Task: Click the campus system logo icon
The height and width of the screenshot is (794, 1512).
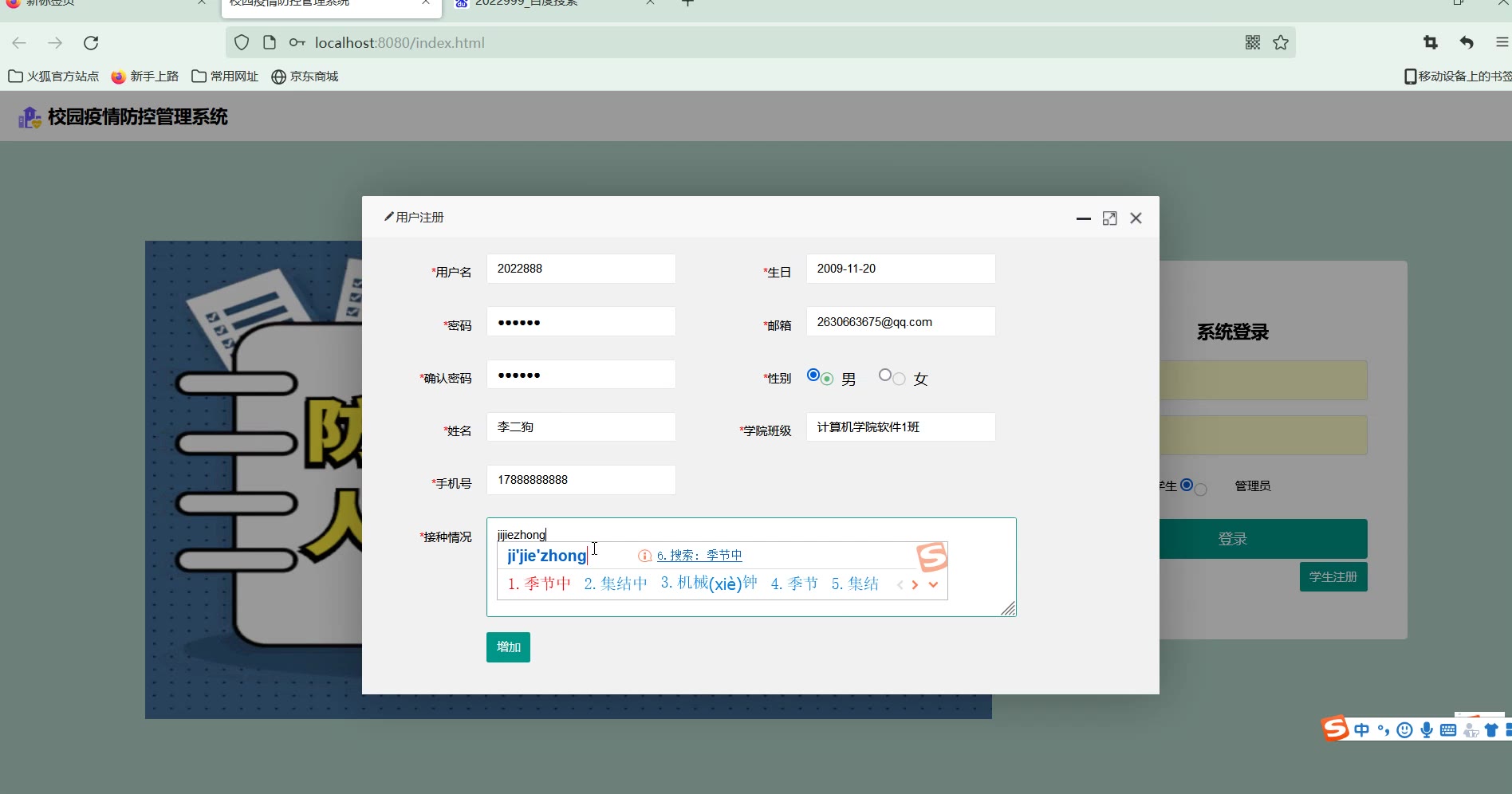Action: click(30, 117)
